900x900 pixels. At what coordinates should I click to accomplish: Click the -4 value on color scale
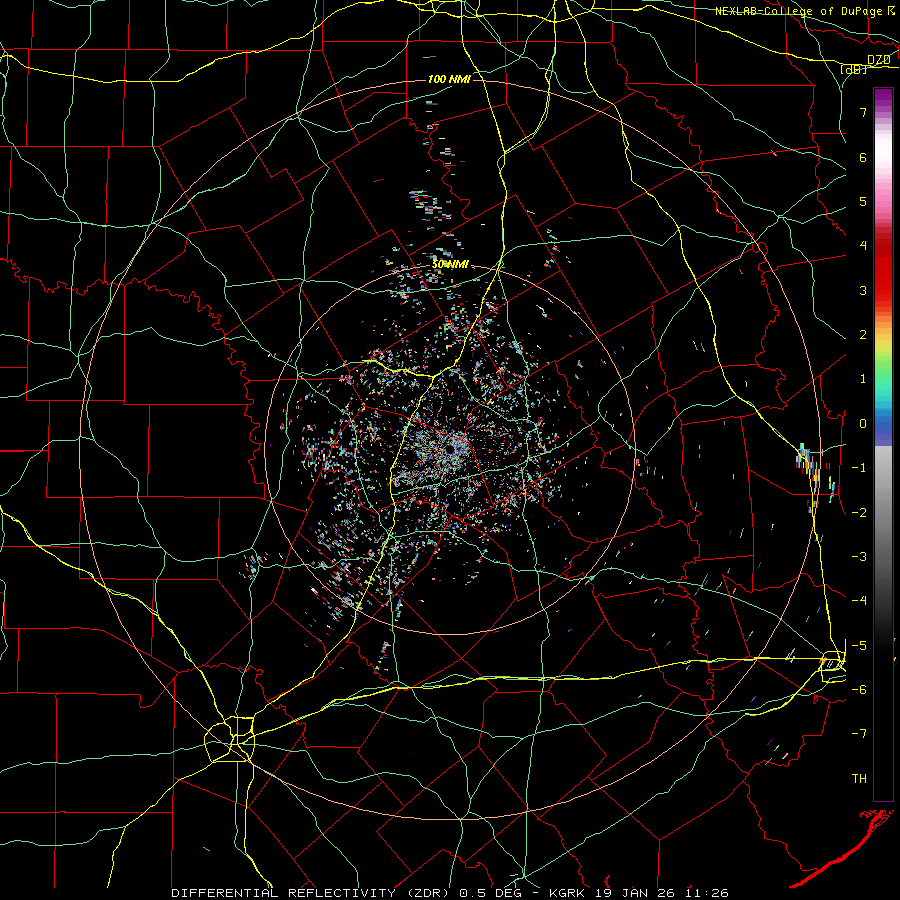859,601
